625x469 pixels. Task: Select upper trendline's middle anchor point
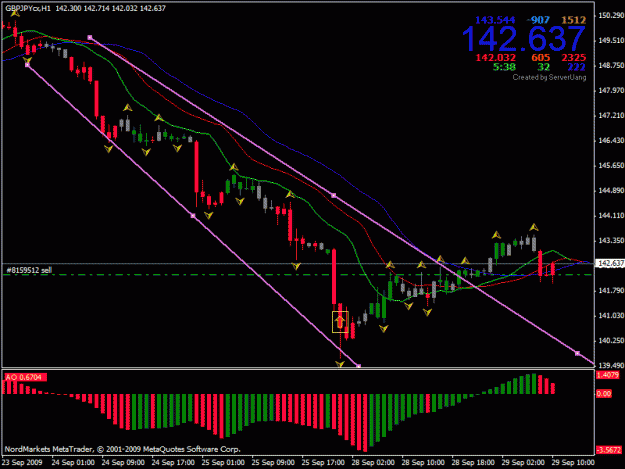pos(334,196)
